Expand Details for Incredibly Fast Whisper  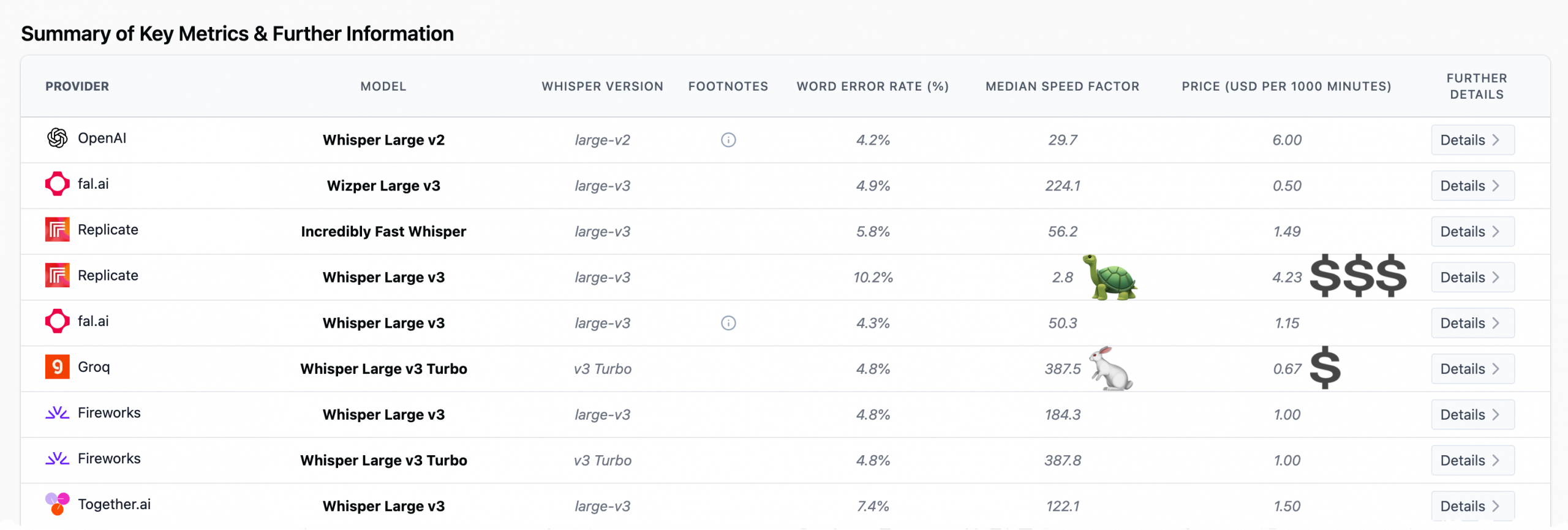tap(1472, 232)
